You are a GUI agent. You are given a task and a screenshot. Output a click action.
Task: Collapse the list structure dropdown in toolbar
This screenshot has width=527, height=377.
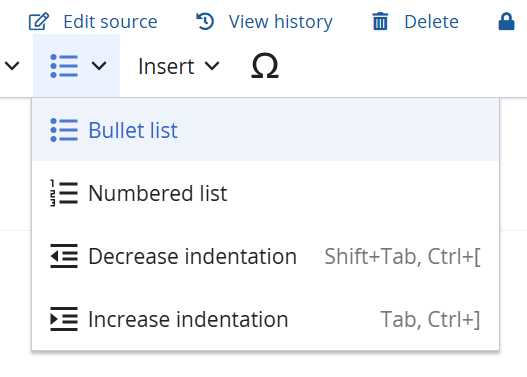[77, 66]
